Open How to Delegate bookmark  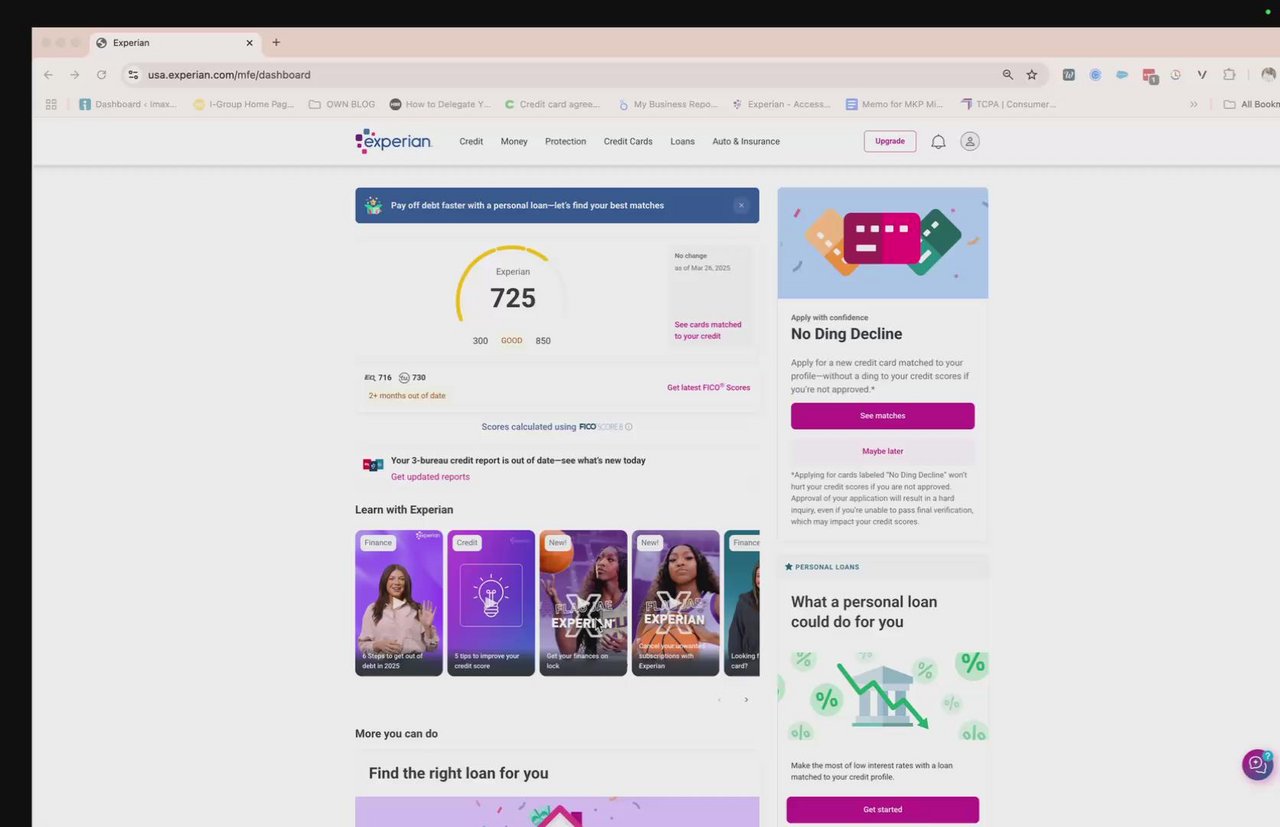coord(440,104)
